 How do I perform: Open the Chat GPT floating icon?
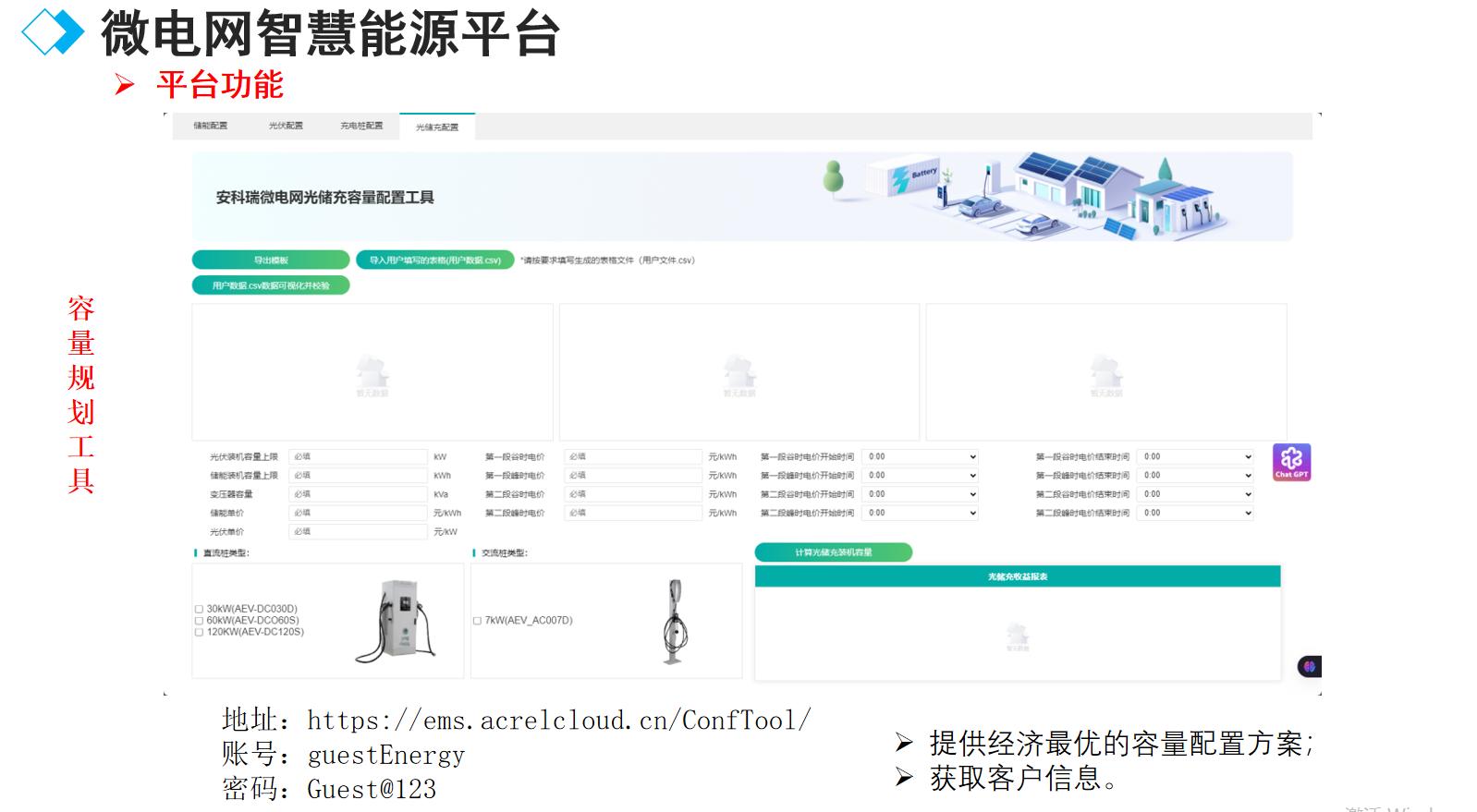(1291, 462)
